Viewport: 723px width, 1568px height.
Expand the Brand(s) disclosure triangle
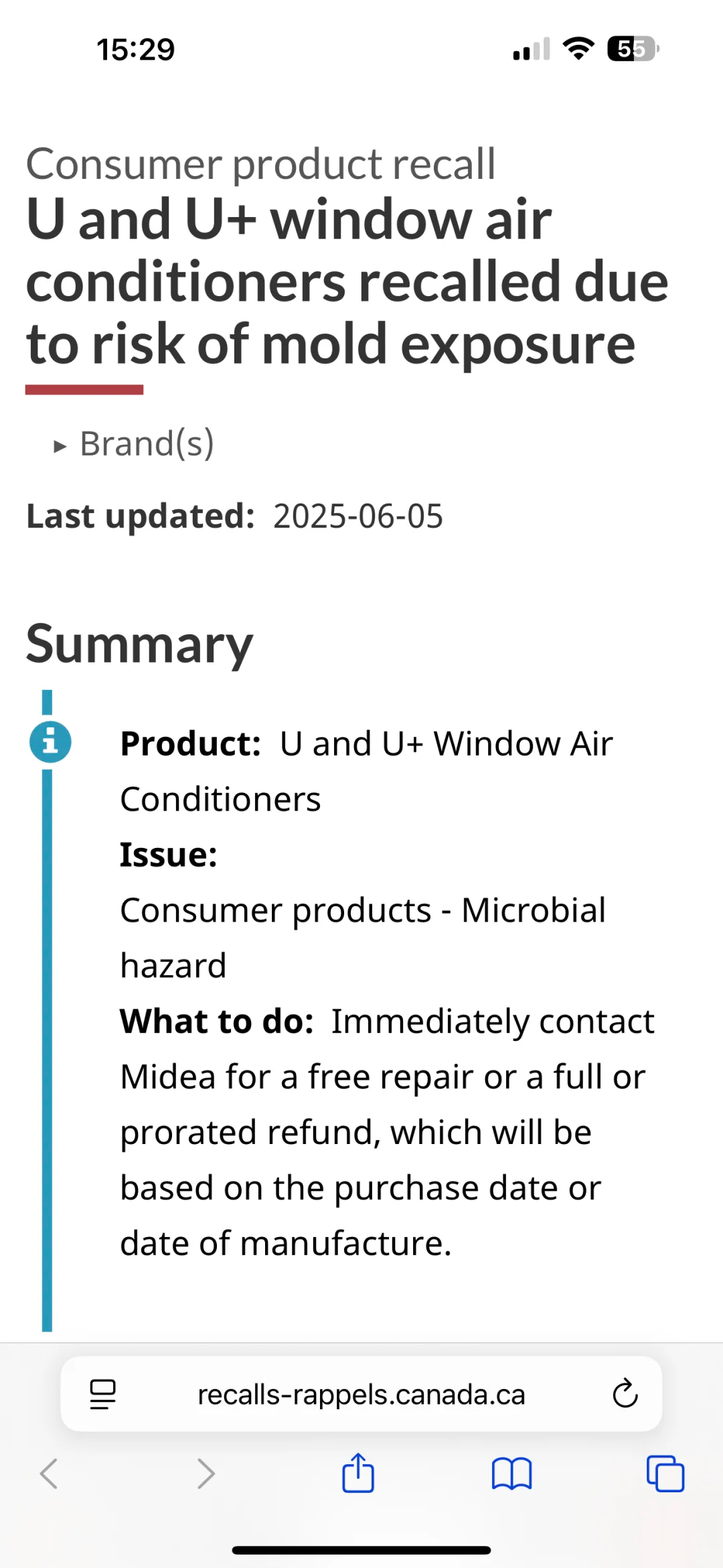(x=60, y=446)
